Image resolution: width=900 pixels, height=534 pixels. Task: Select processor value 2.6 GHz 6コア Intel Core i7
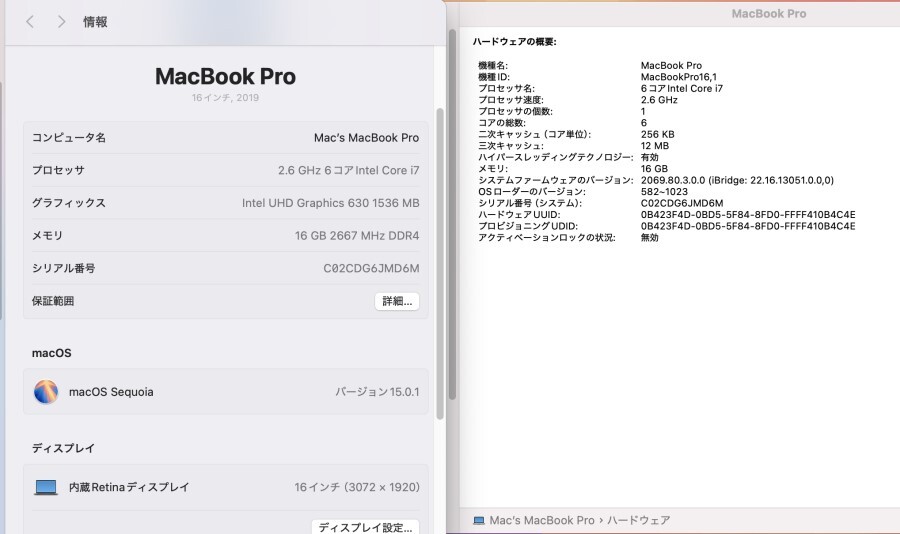(x=348, y=171)
